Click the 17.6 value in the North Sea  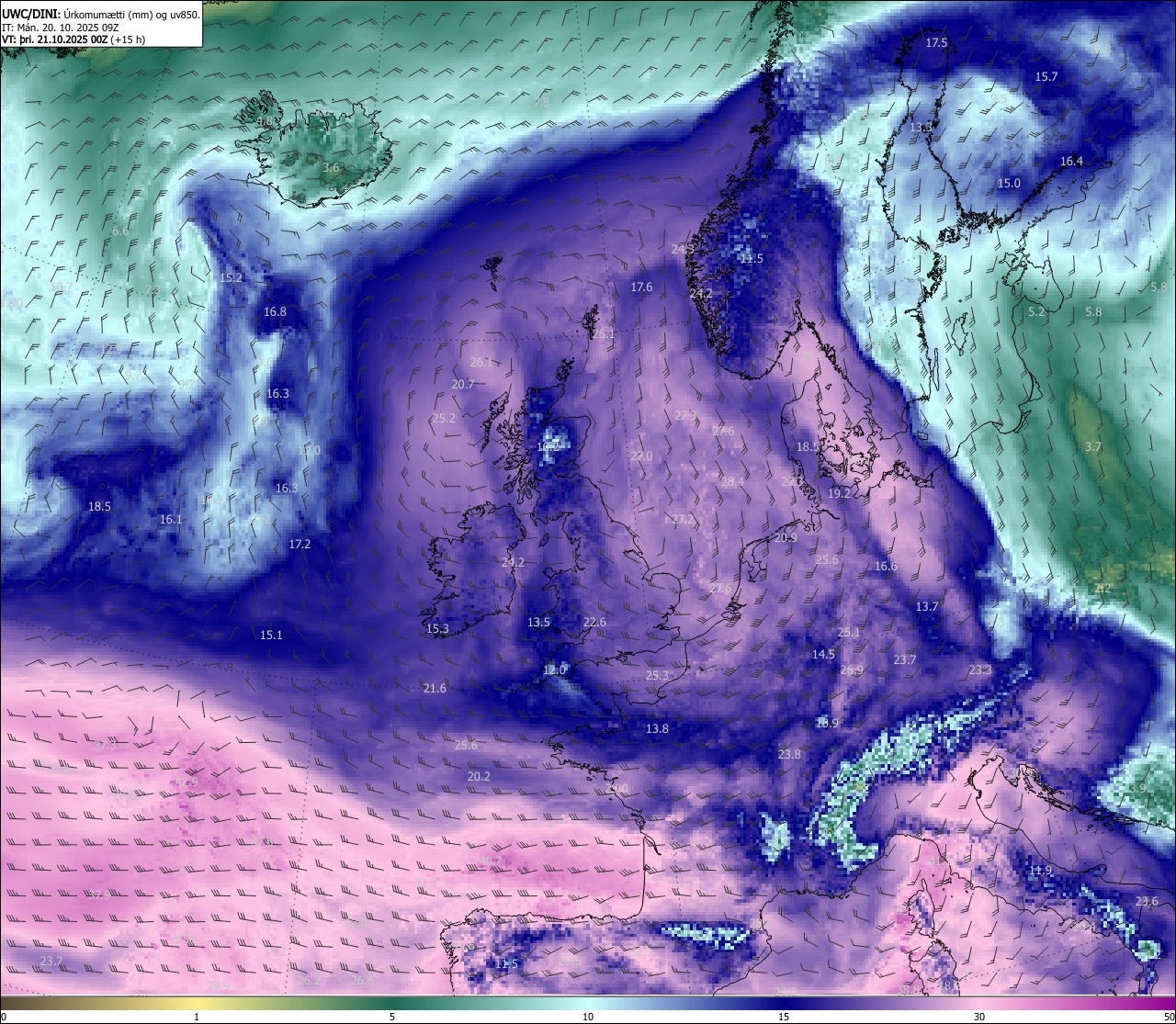641,287
